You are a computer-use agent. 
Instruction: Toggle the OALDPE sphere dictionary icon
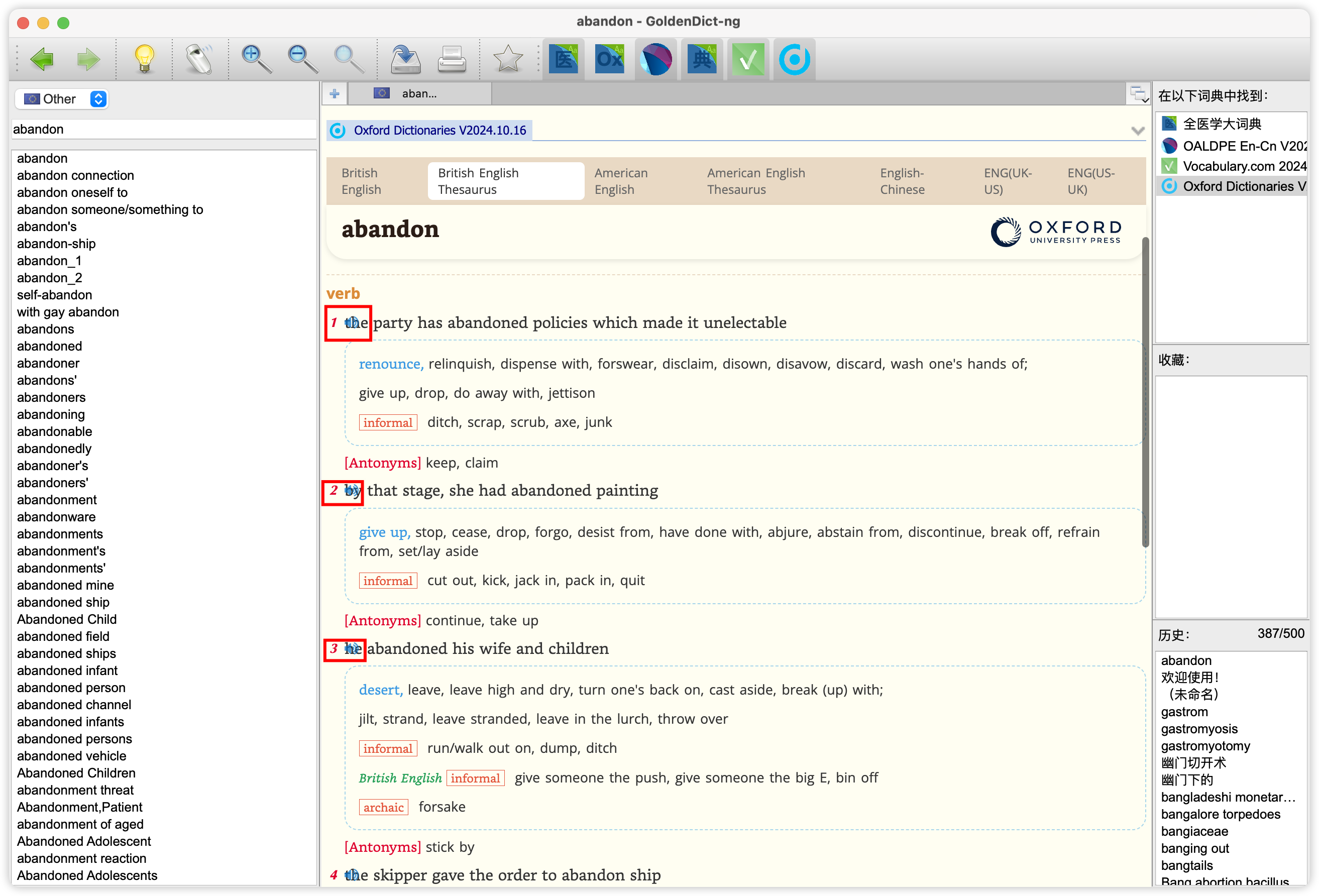pos(656,59)
